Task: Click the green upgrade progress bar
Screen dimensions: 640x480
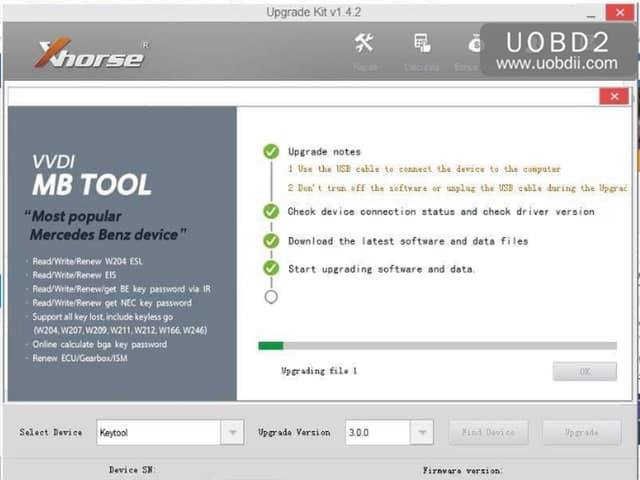Action: point(438,346)
